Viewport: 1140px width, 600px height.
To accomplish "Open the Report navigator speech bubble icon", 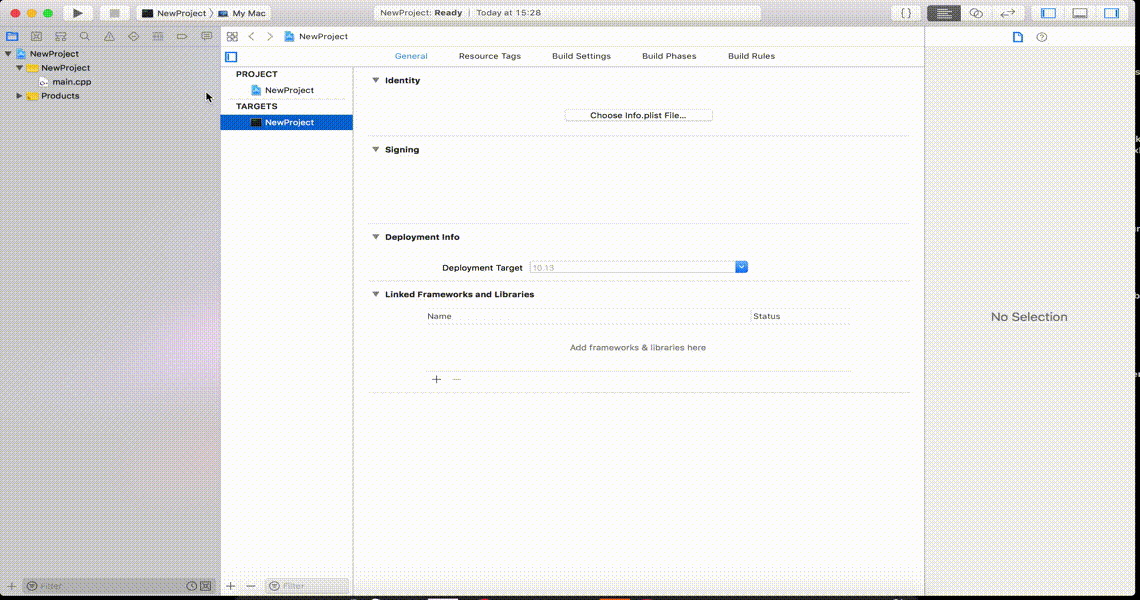I will pyautogui.click(x=206, y=36).
